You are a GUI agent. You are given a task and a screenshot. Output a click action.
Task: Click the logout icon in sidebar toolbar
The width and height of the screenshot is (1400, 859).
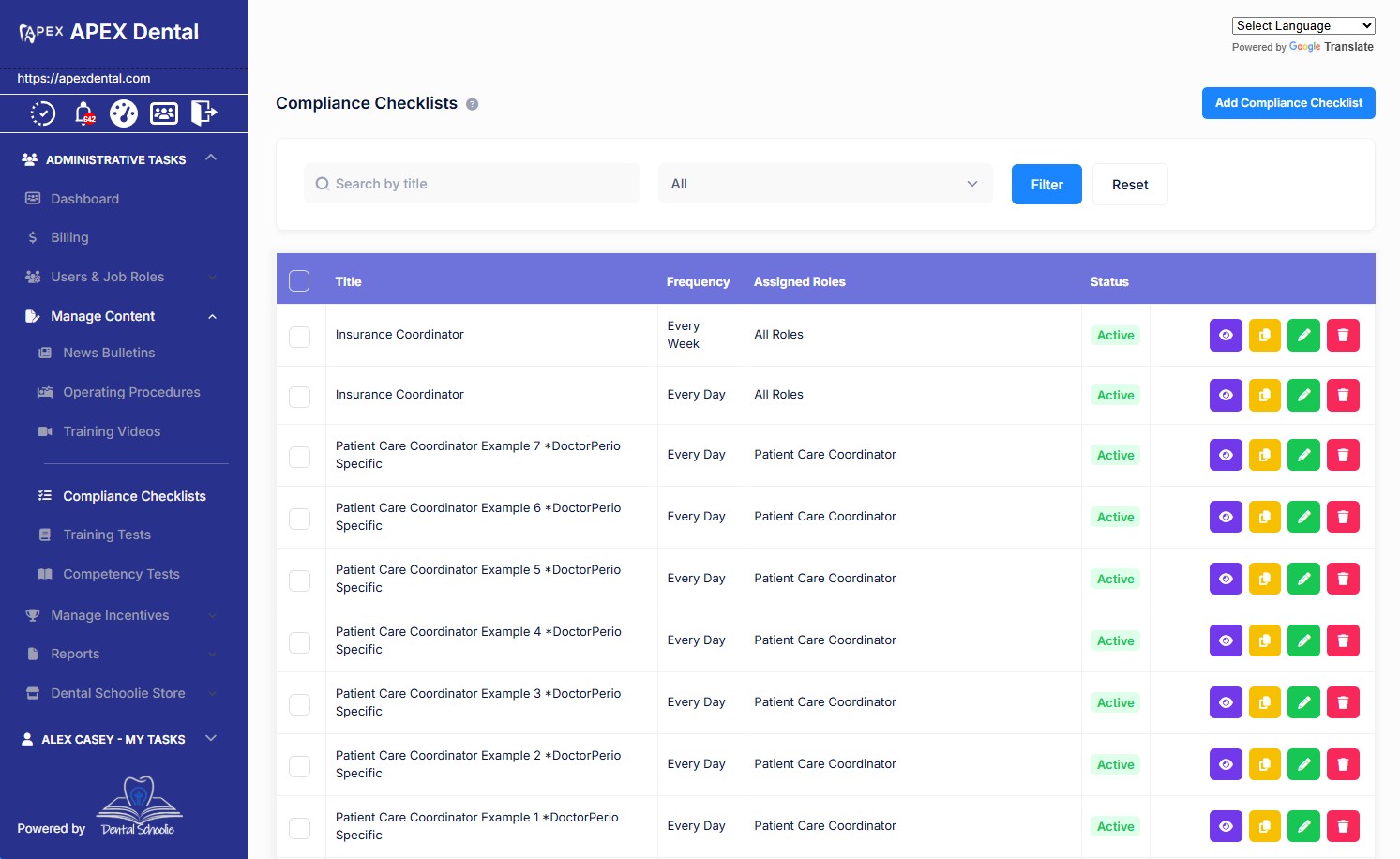pos(203,113)
